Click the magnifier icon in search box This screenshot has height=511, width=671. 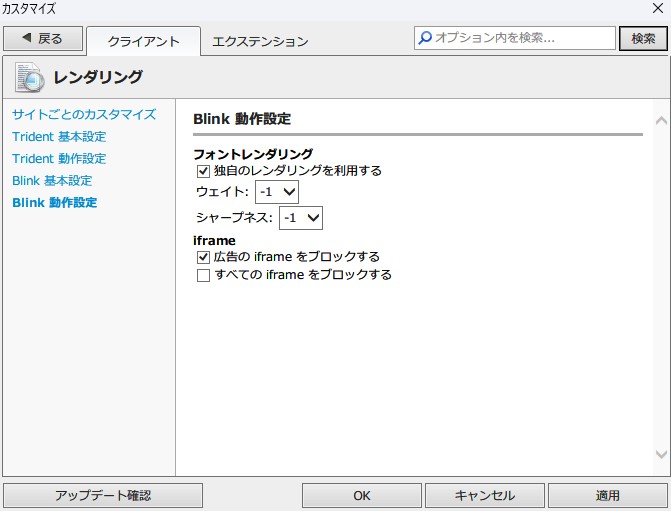pos(425,38)
